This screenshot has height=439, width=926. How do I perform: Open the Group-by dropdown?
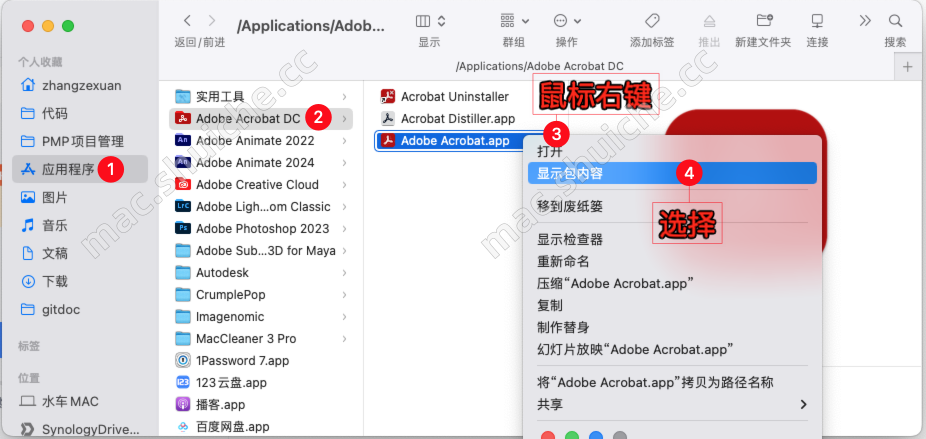pyautogui.click(x=514, y=21)
